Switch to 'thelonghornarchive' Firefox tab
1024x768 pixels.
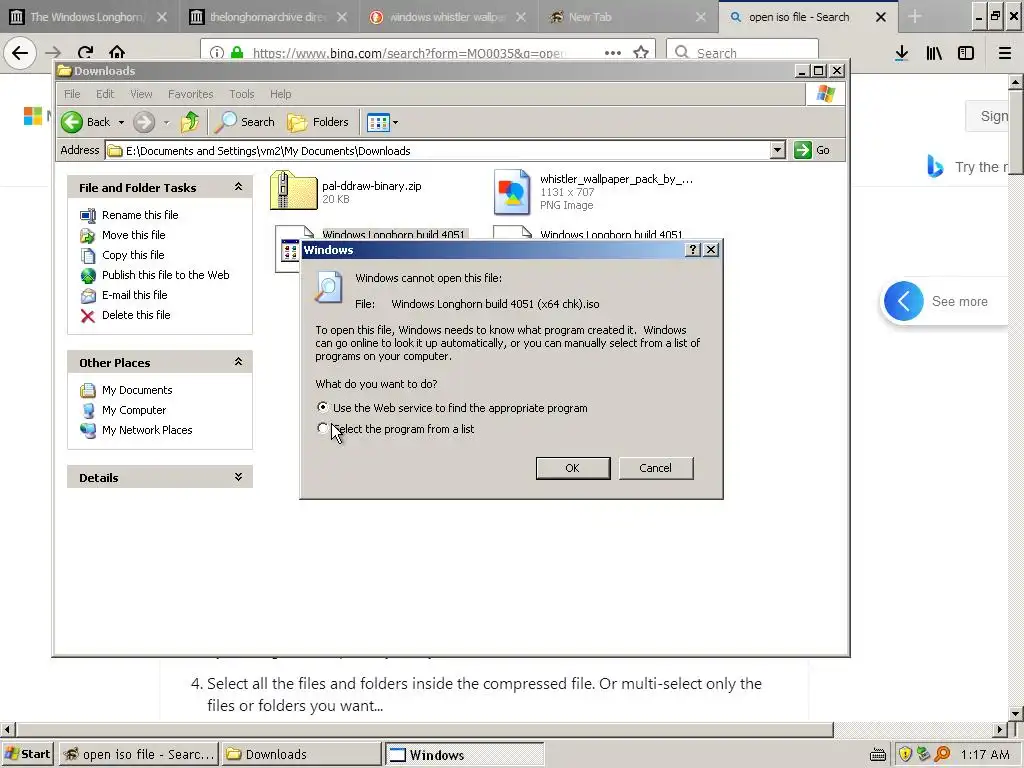click(268, 17)
